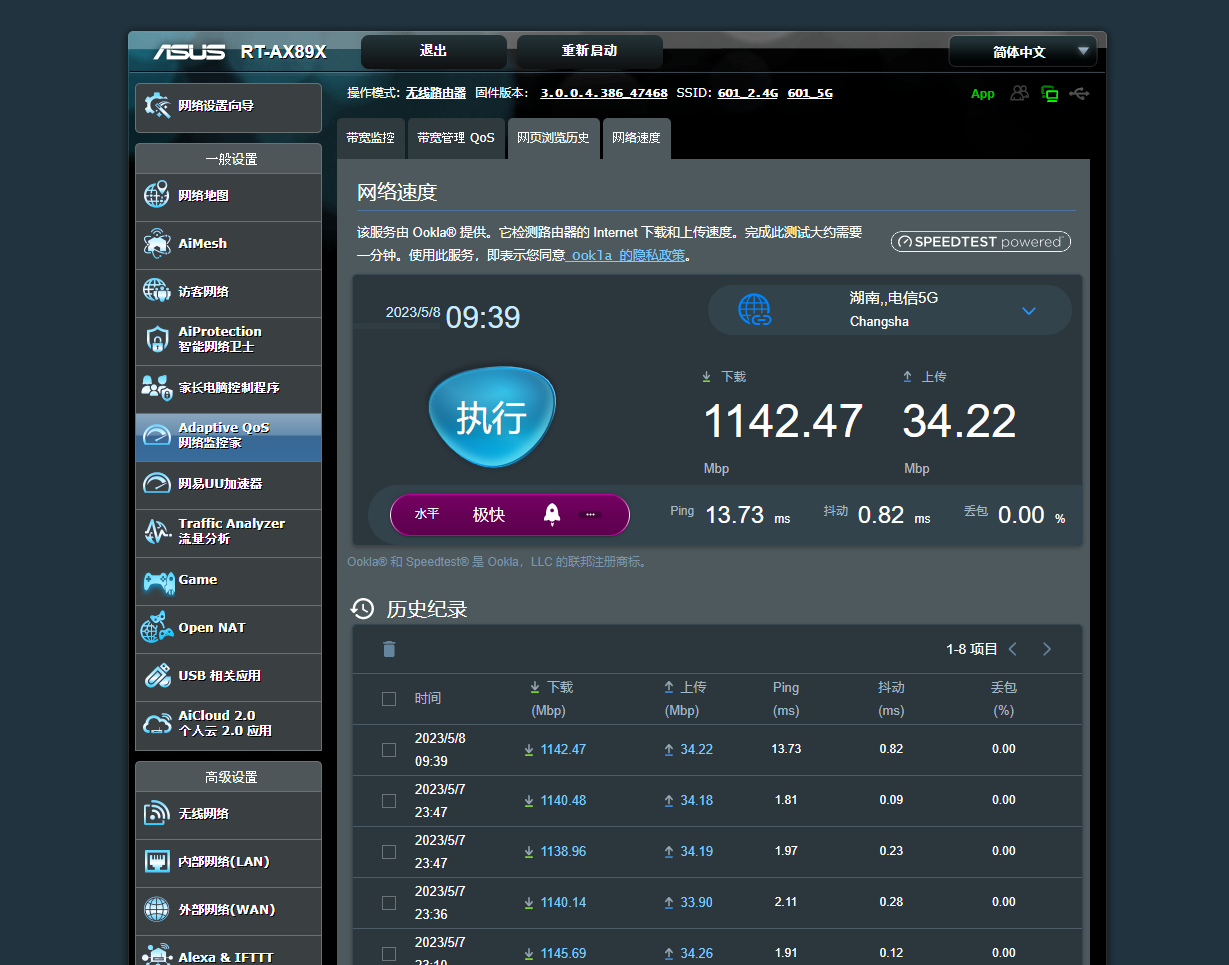
Task: Open AiProtection shield icon
Action: tap(157, 339)
